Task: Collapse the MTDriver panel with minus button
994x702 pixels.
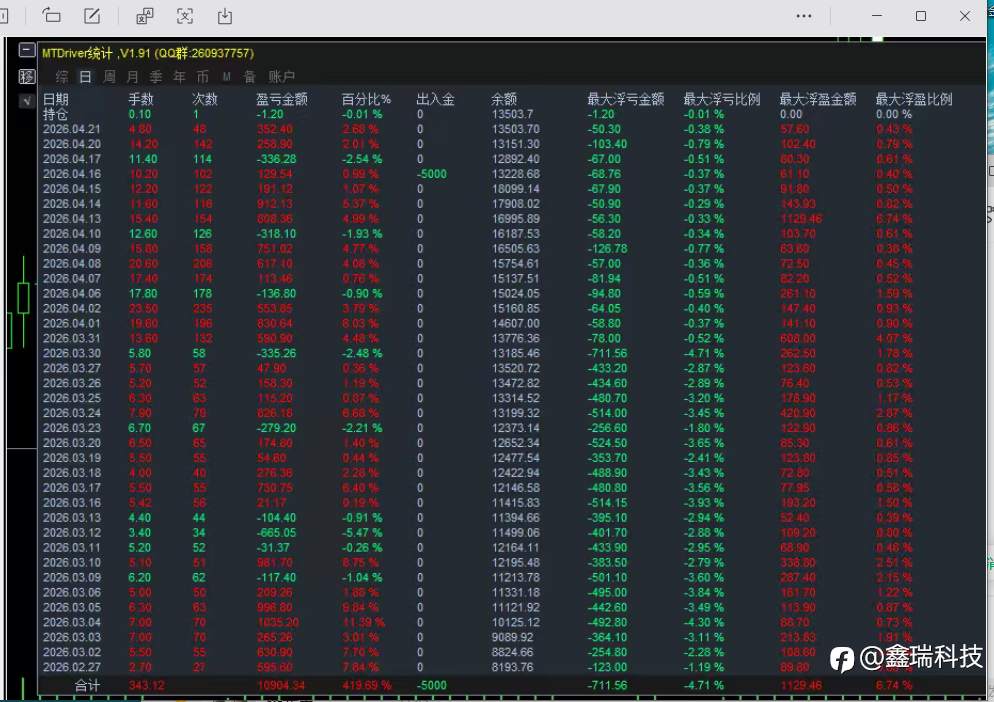Action: [x=27, y=50]
